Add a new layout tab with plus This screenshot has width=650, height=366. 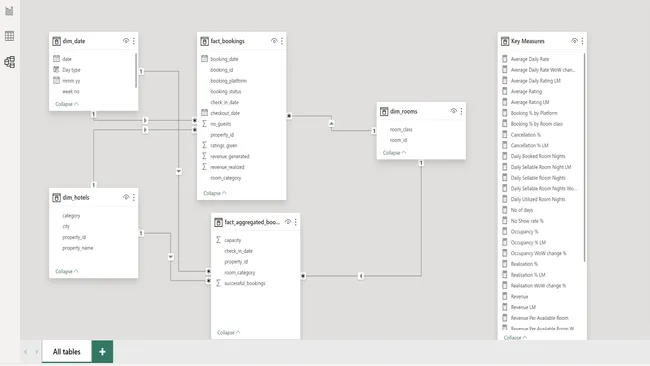pos(102,352)
